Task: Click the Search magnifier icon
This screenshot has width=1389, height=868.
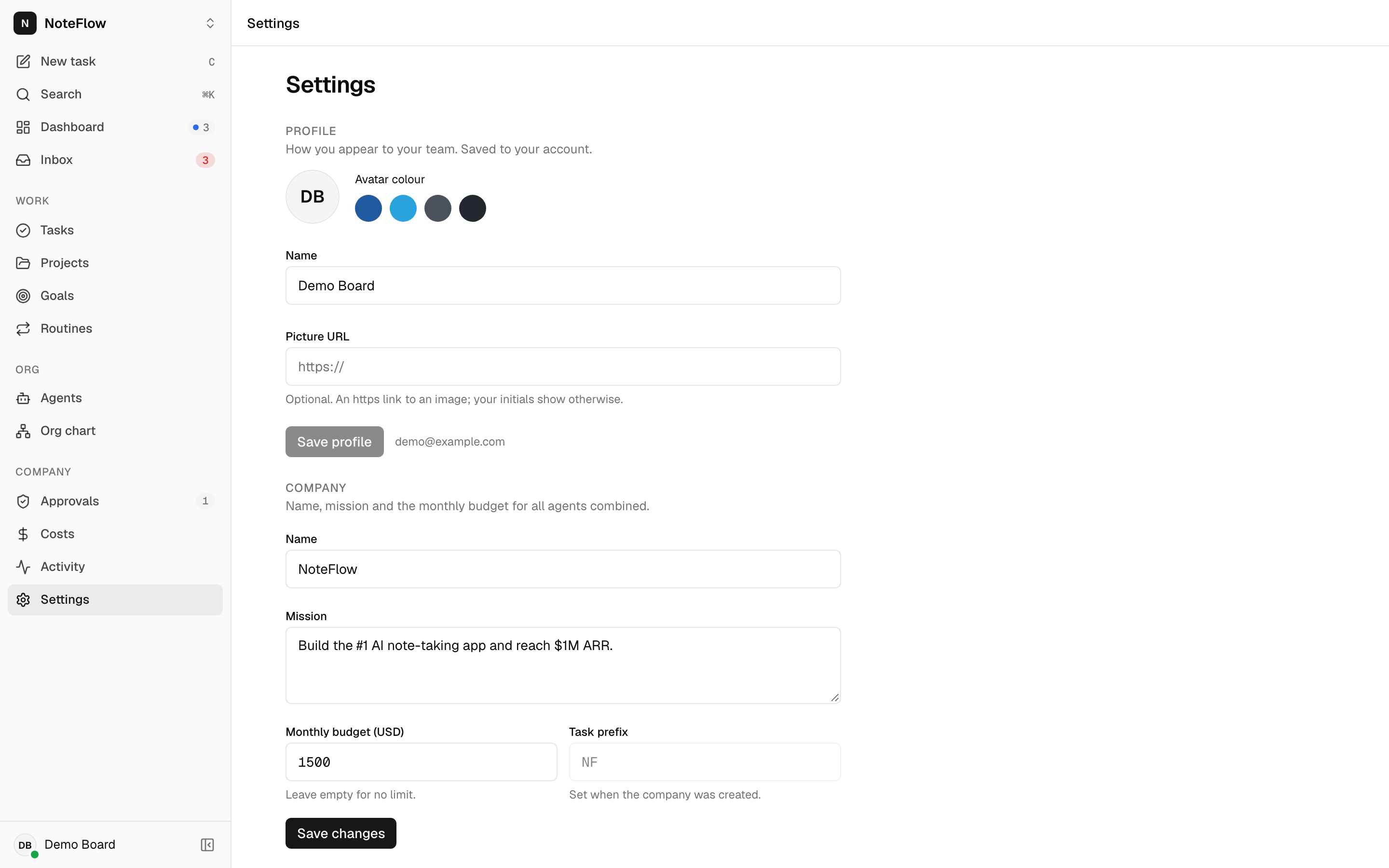Action: (x=23, y=94)
